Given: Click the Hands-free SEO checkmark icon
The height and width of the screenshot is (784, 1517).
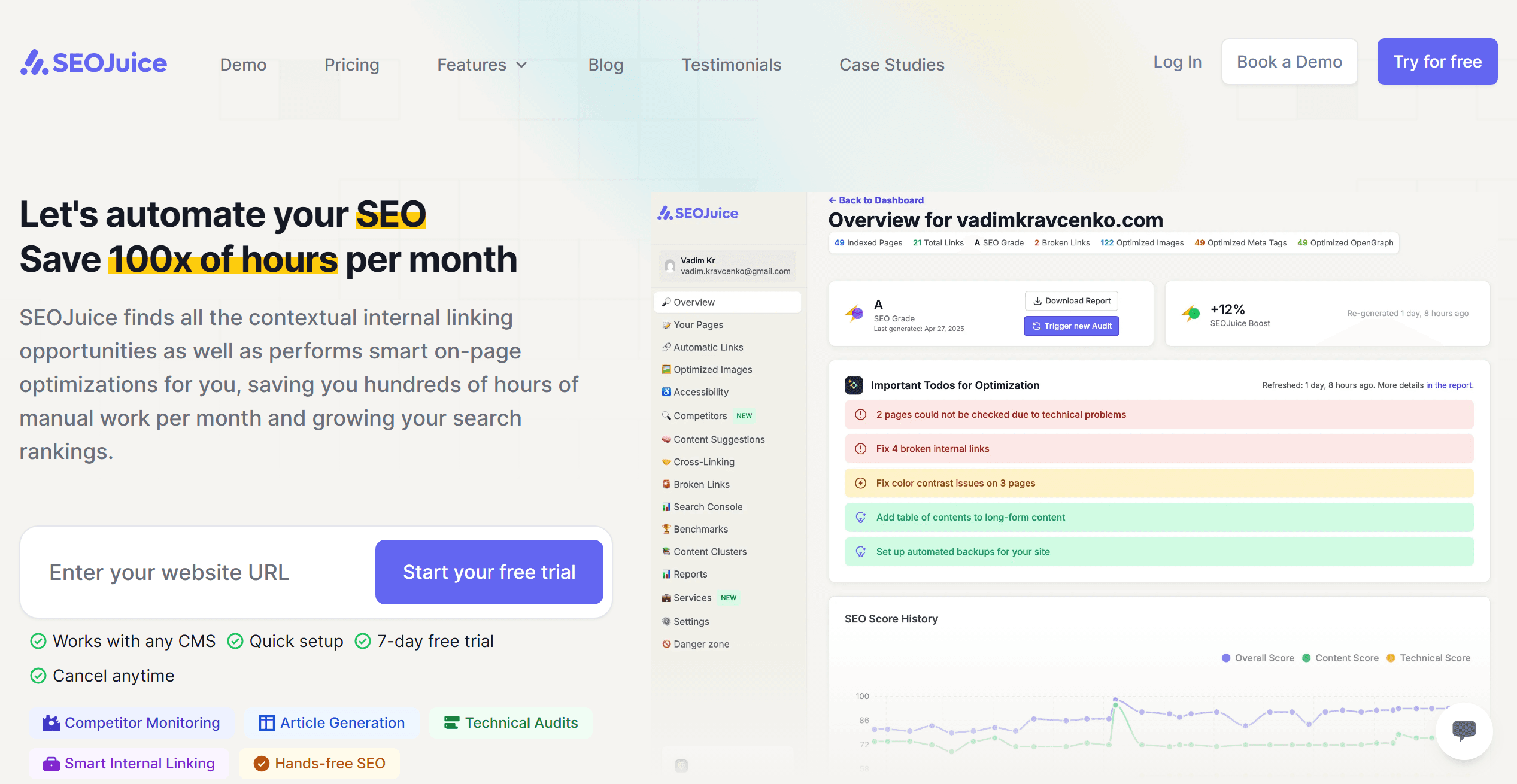Looking at the screenshot, I should tap(261, 764).
